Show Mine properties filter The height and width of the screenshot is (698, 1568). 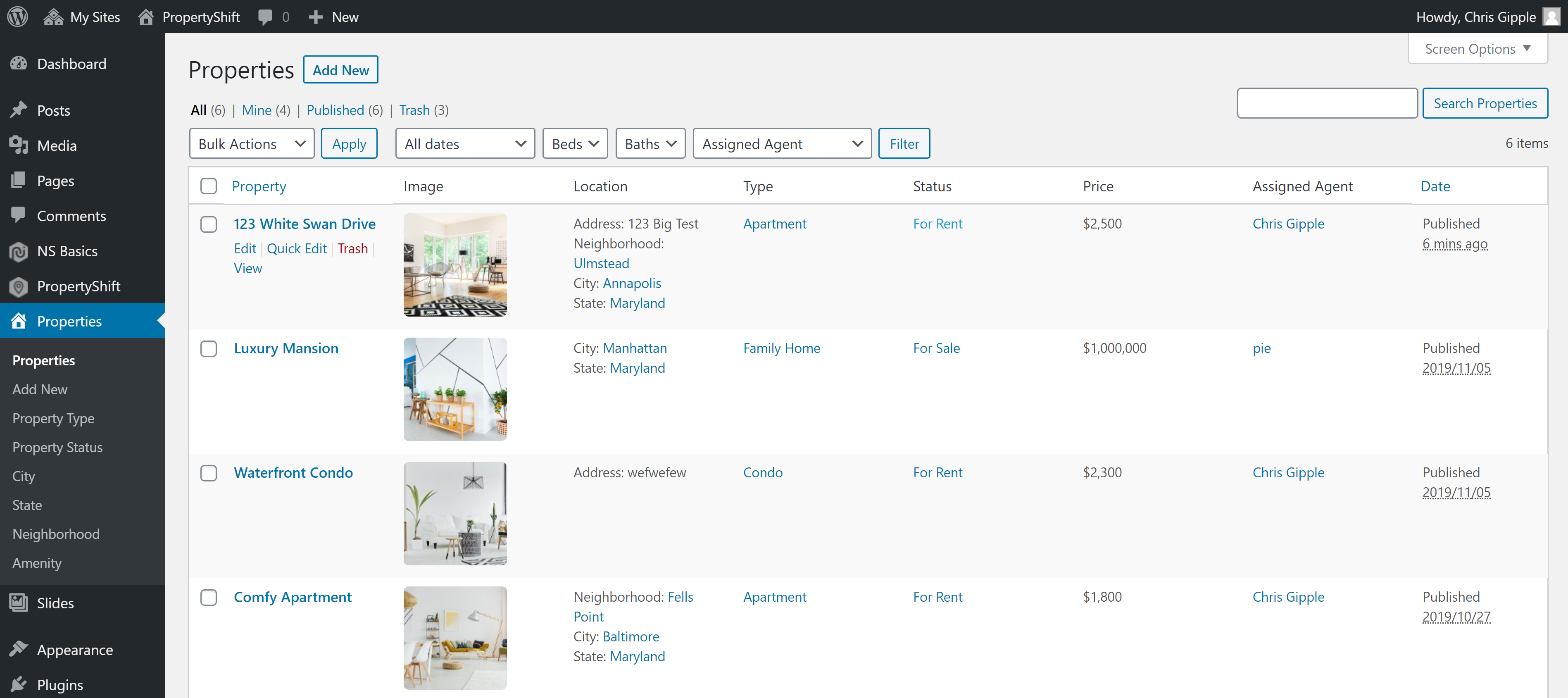pos(256,110)
